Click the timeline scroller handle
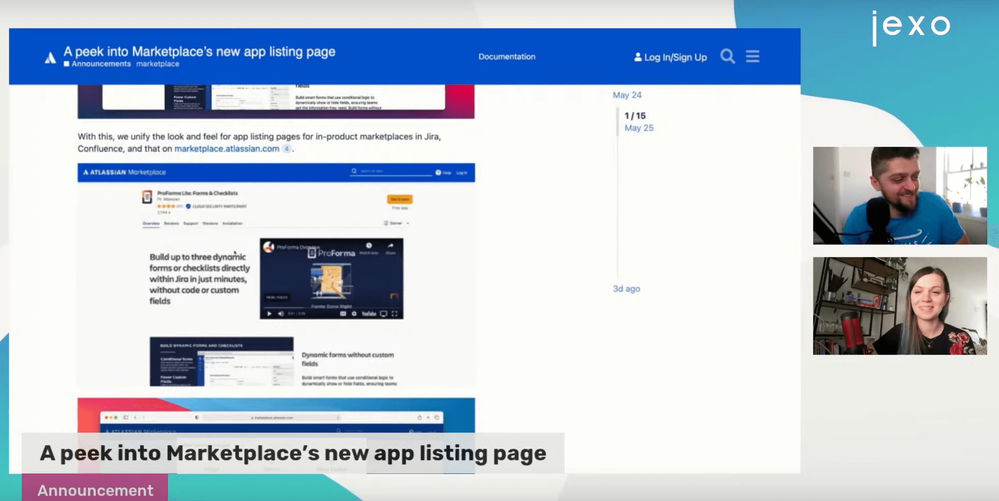The image size is (999, 501). coord(618,122)
